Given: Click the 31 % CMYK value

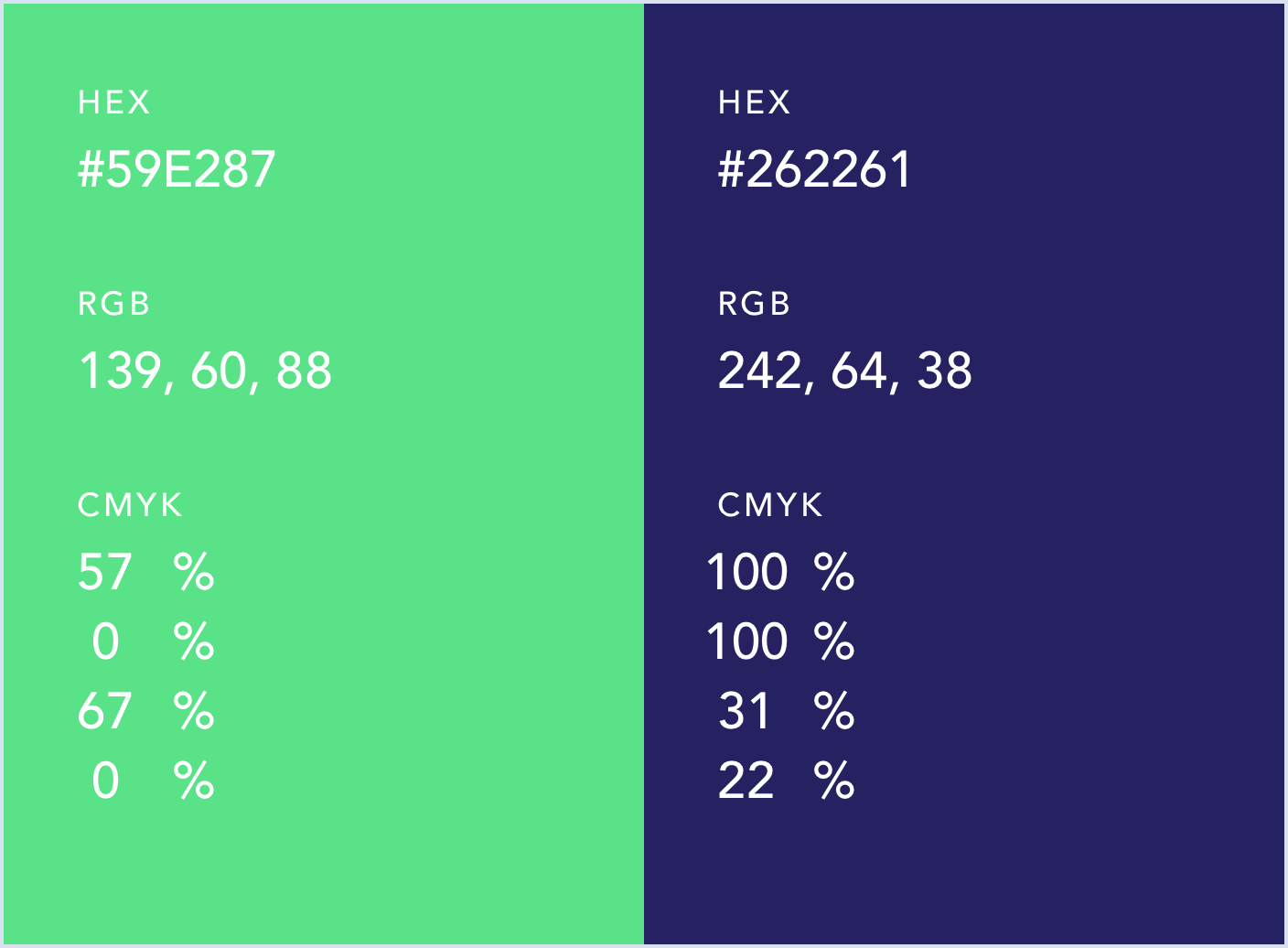Looking at the screenshot, I should (785, 711).
